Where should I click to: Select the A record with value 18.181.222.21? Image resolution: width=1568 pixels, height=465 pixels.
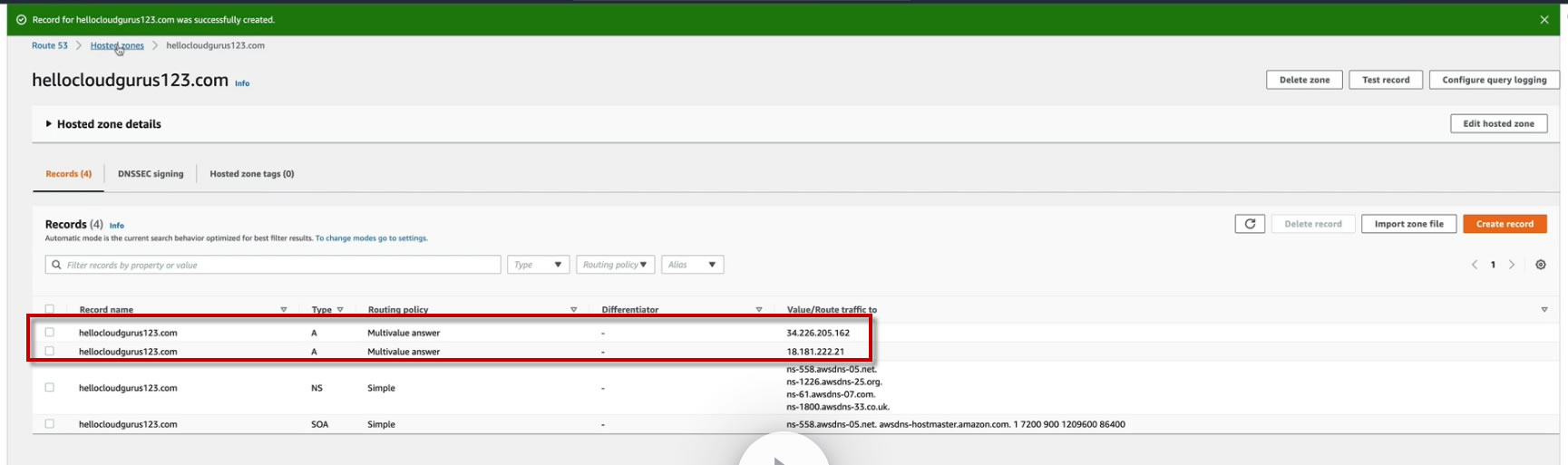[50, 351]
